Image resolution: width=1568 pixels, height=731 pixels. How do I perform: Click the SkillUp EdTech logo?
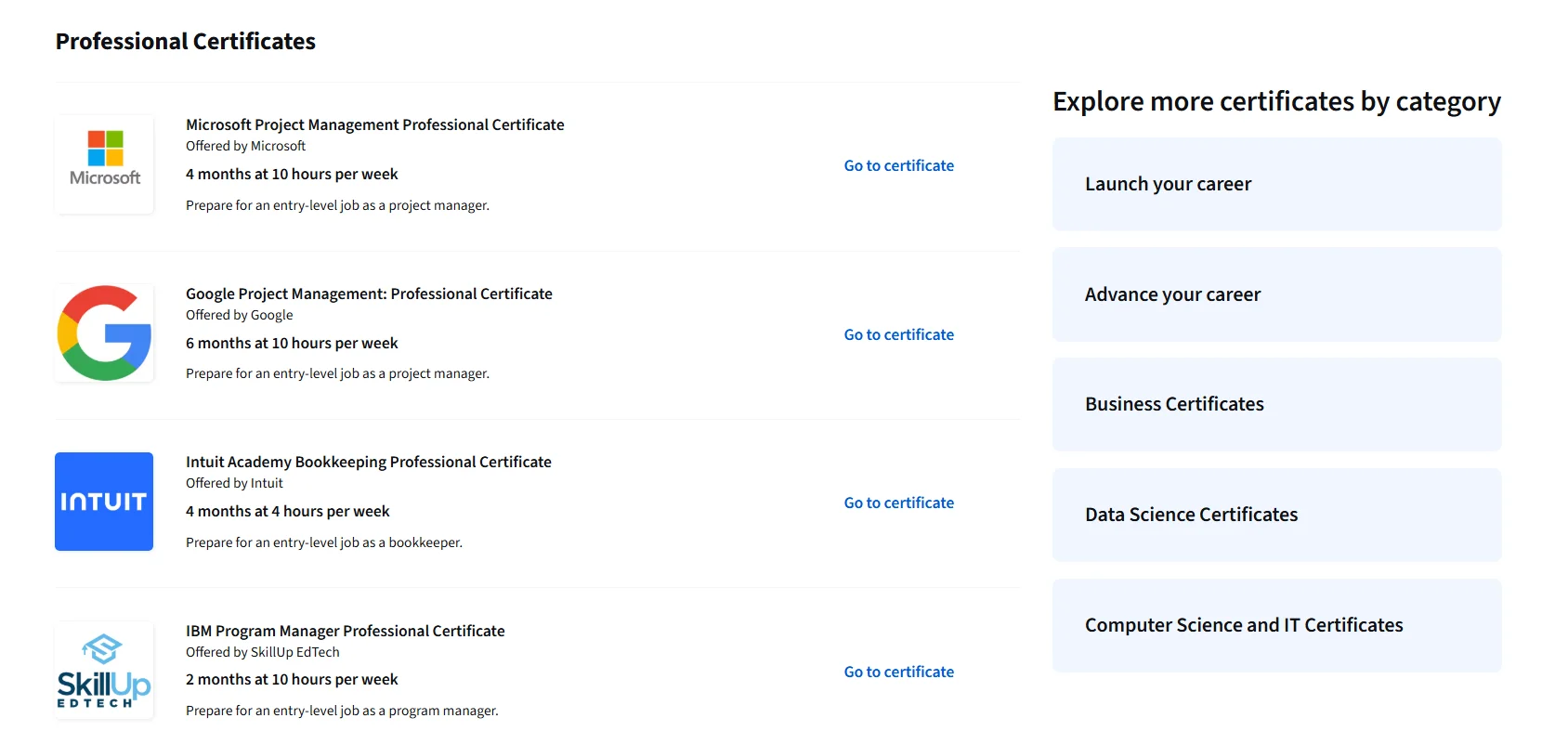click(x=104, y=671)
